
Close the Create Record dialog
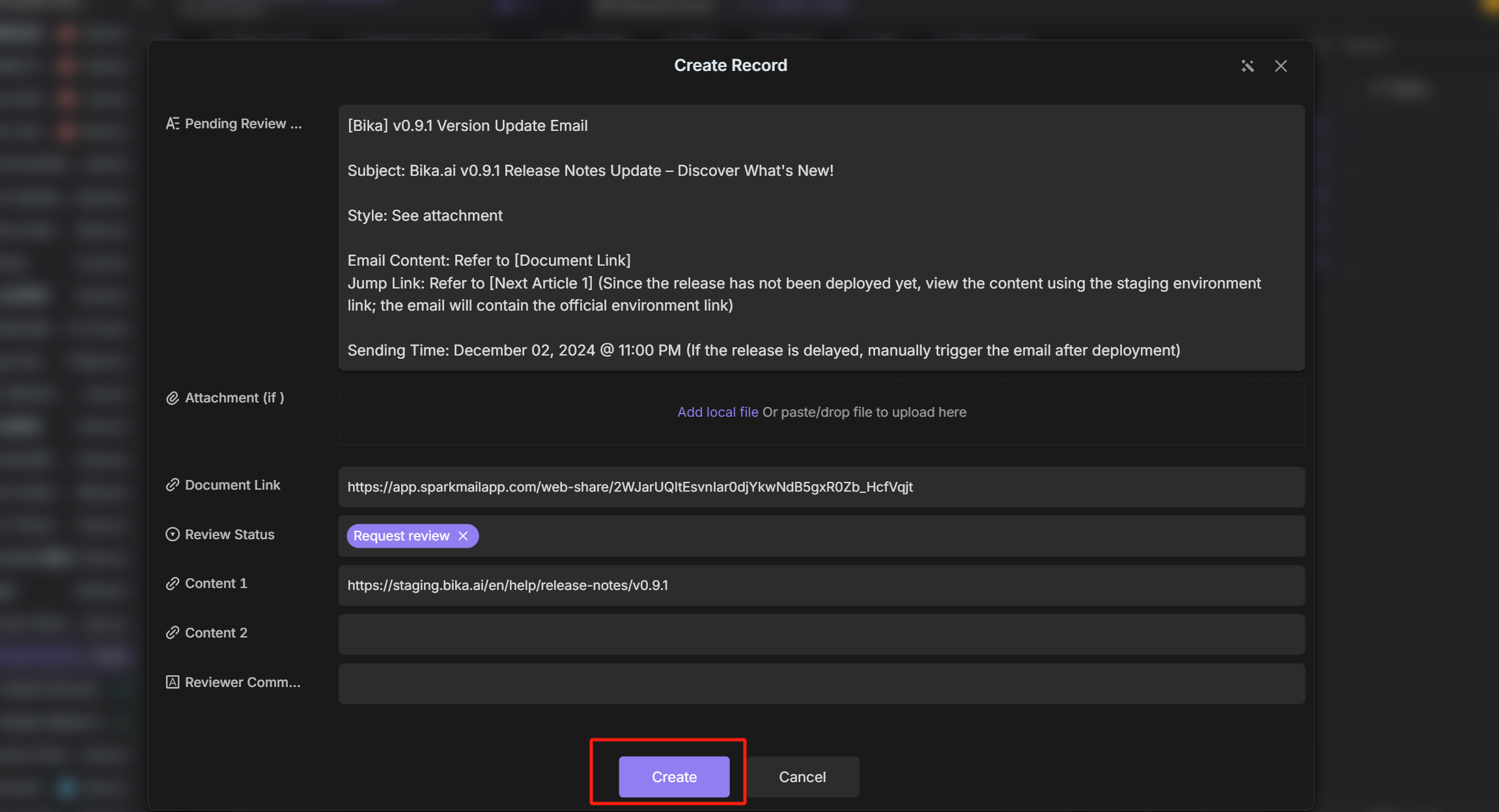pyautogui.click(x=1281, y=66)
